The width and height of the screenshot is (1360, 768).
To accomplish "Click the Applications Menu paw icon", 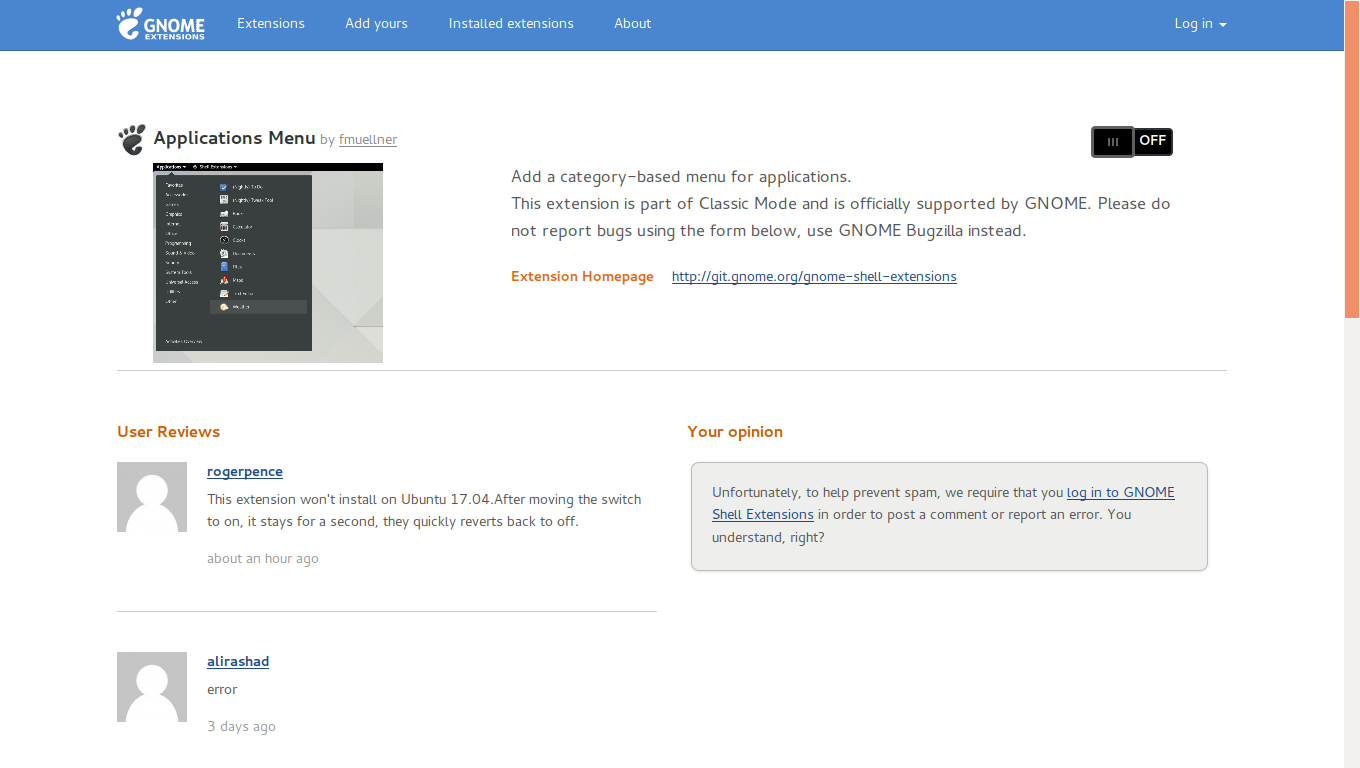I will pos(132,140).
